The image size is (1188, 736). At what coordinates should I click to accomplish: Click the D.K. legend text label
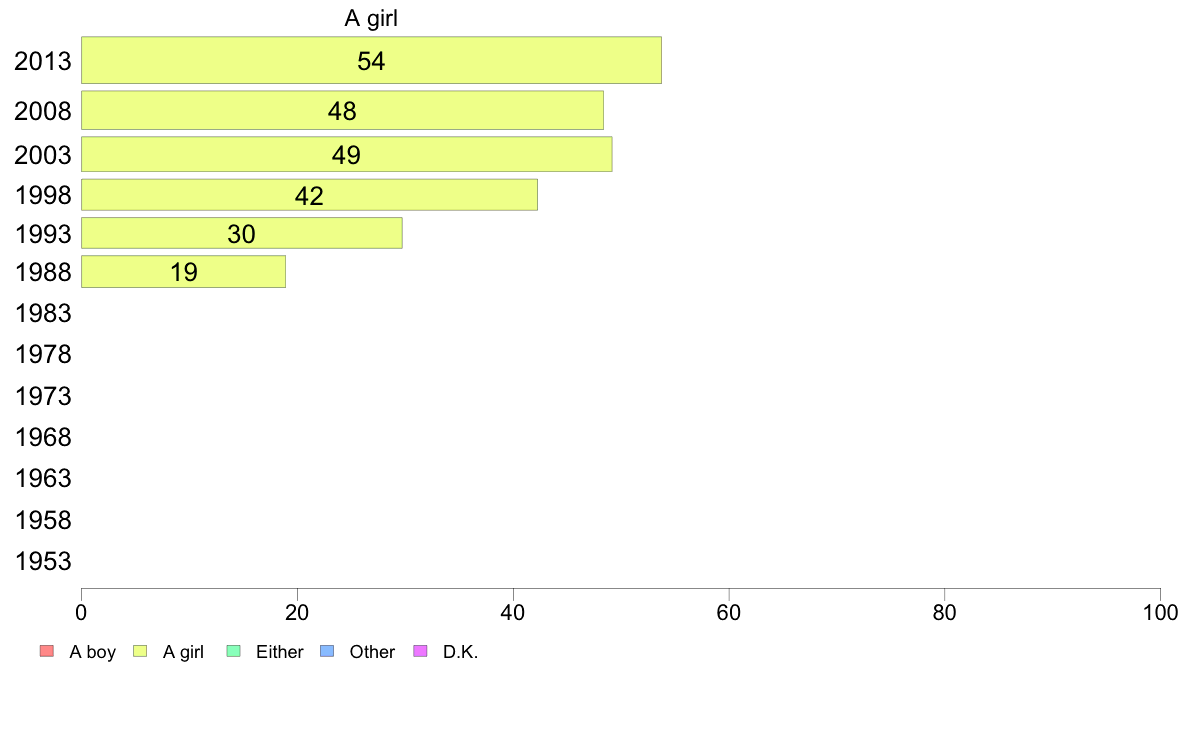coord(461,652)
